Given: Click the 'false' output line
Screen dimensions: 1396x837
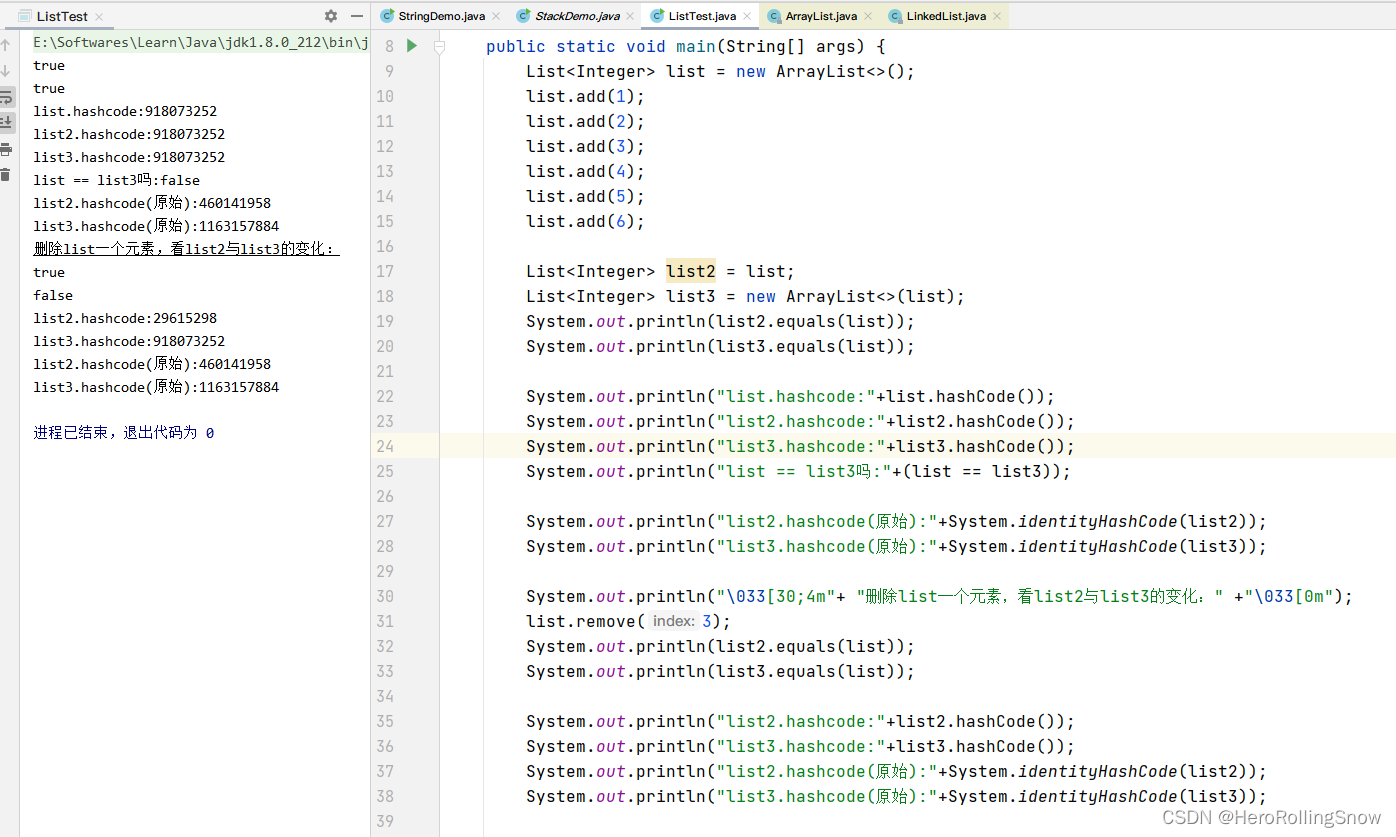Looking at the screenshot, I should tap(53, 296).
